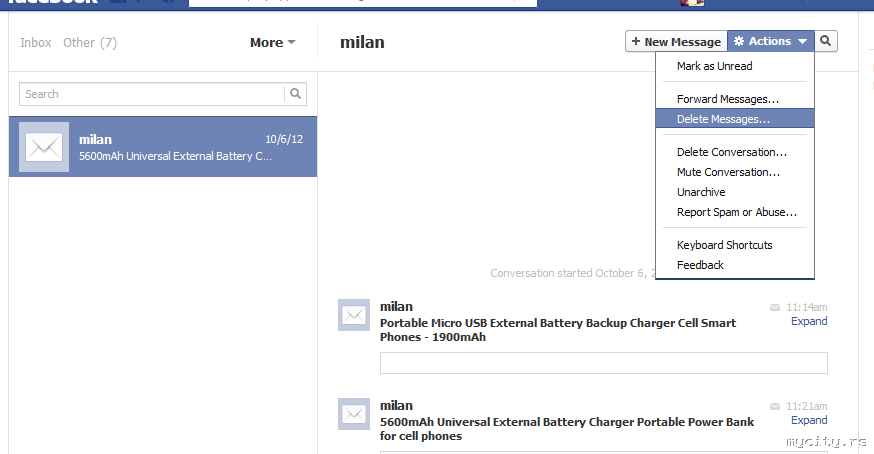
Task: Switch to the Other (7) folder
Action: coord(90,43)
